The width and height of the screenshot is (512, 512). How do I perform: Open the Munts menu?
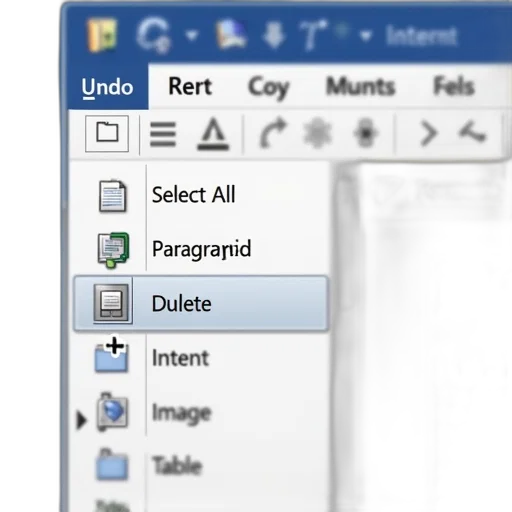(361, 86)
